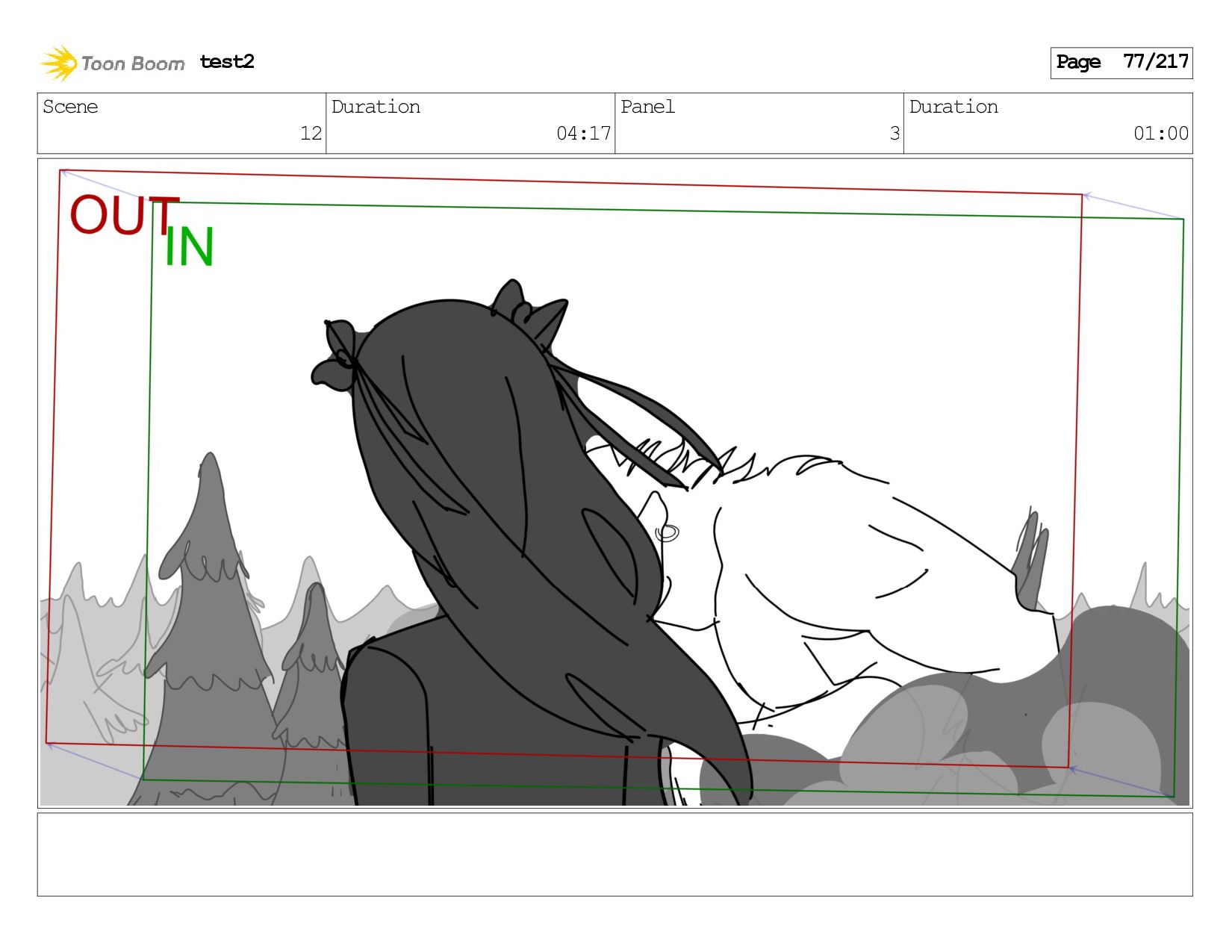1232x952 pixels.
Task: Click the empty notes box below panel
Action: [x=615, y=854]
